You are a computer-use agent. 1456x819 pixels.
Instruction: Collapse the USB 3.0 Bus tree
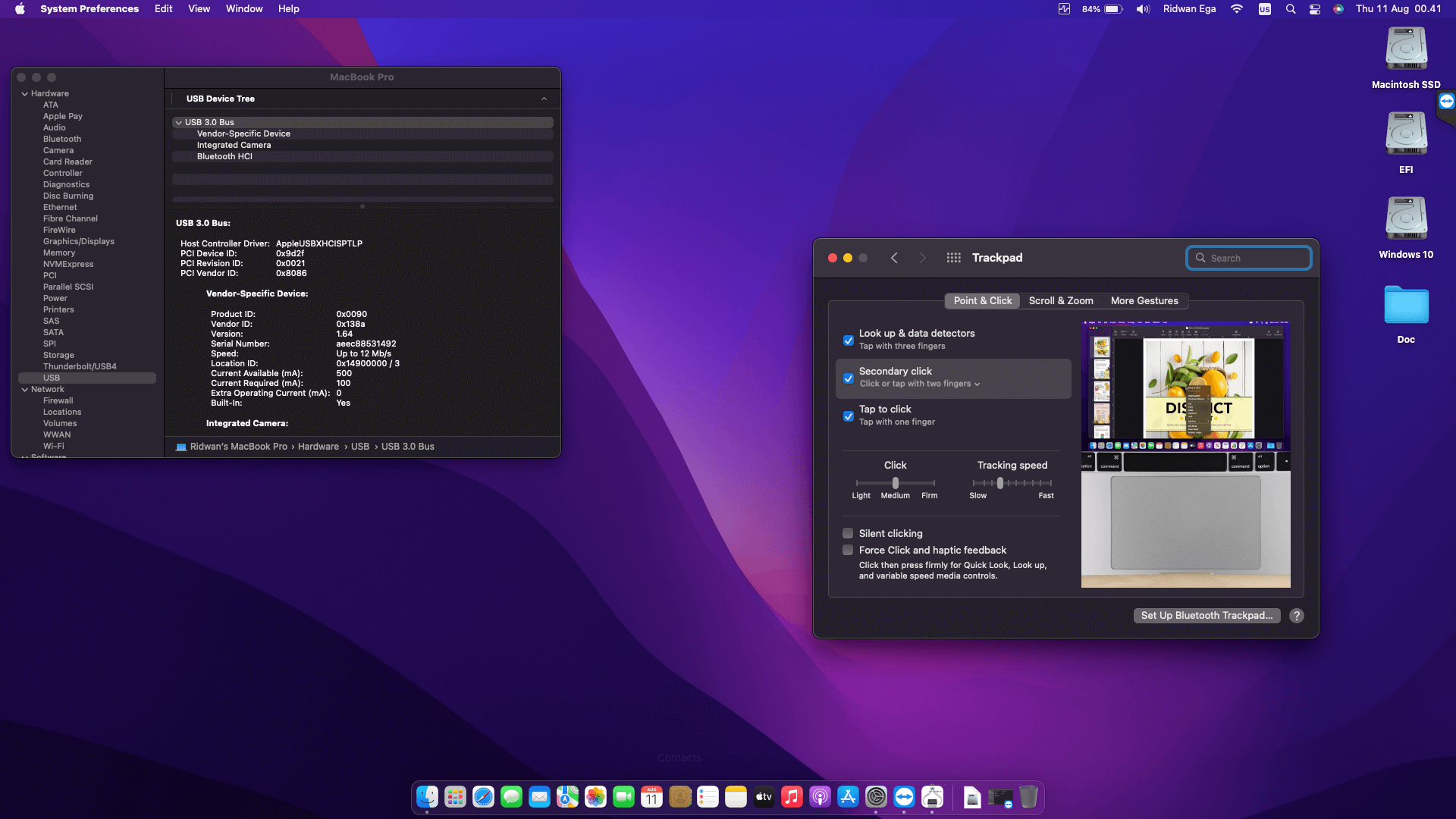(179, 122)
